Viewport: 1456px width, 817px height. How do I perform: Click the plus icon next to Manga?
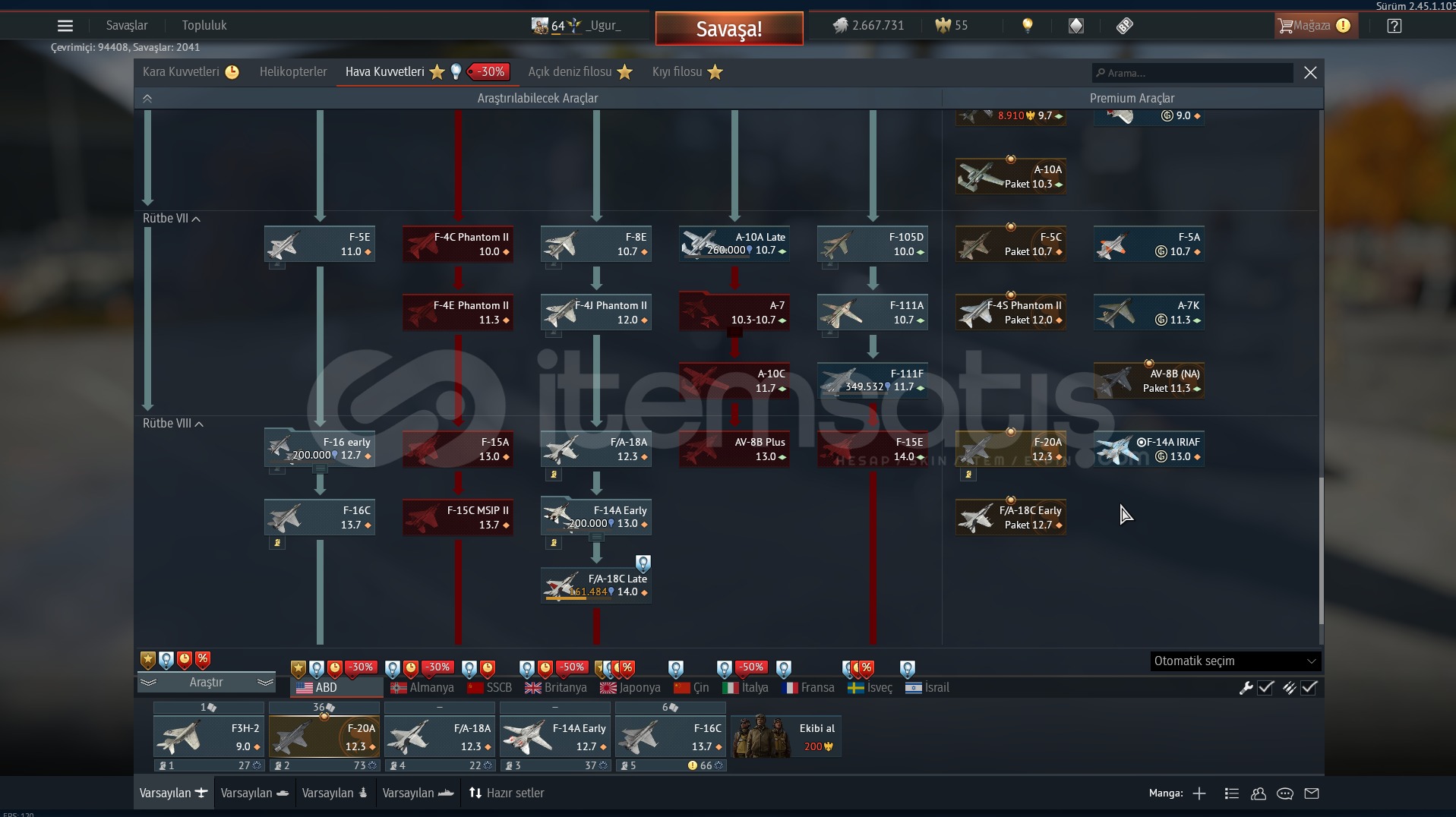[1199, 793]
